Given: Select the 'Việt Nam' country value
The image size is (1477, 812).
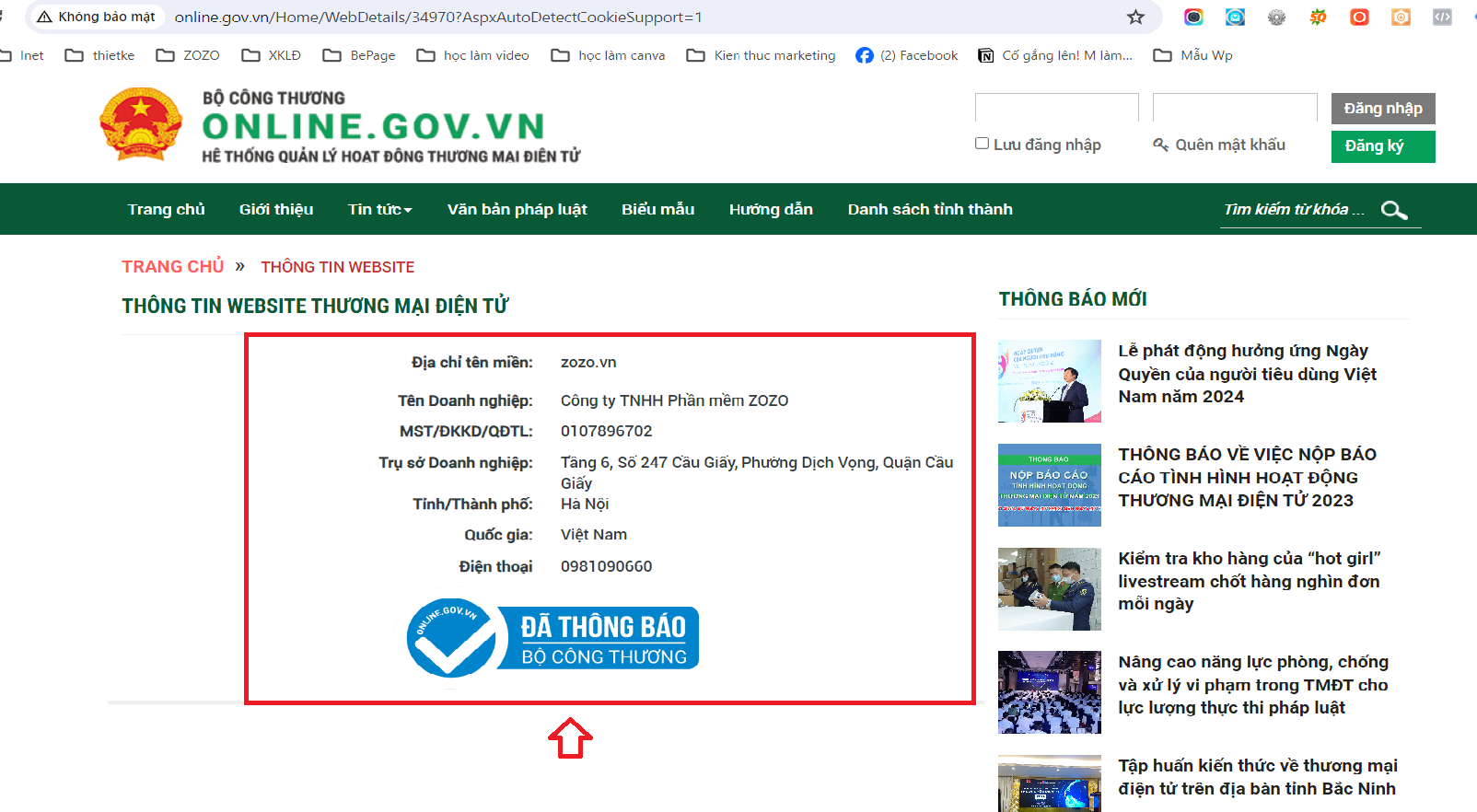Looking at the screenshot, I should [594, 534].
